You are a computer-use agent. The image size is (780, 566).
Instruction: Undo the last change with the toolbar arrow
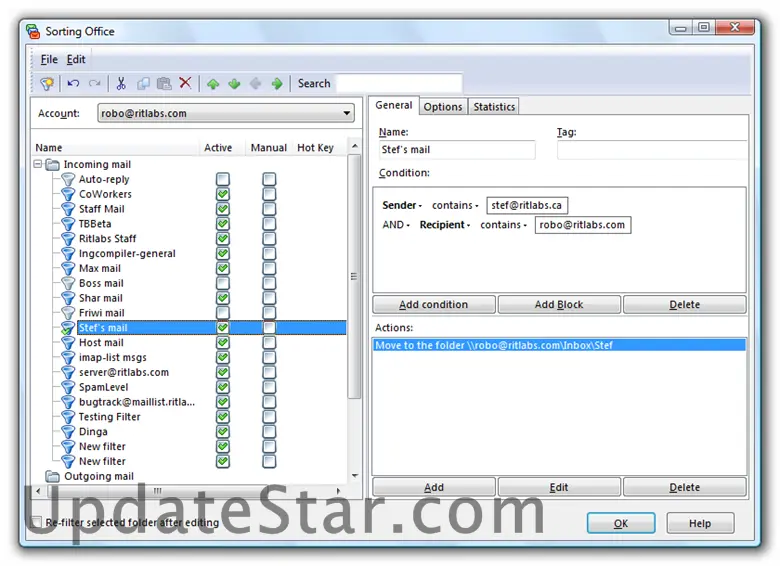(x=73, y=83)
